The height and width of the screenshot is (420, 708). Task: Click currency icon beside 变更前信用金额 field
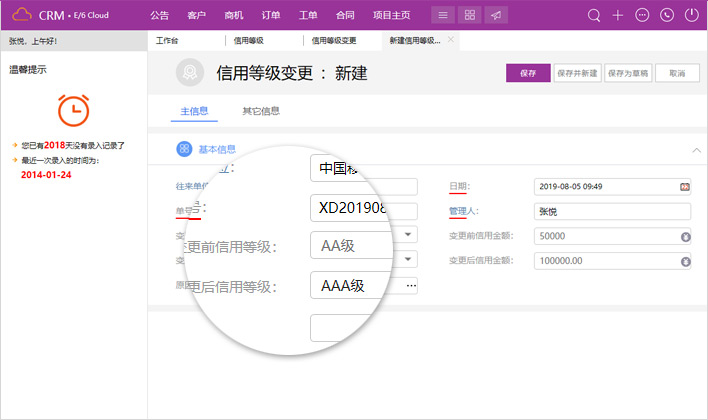pos(685,237)
